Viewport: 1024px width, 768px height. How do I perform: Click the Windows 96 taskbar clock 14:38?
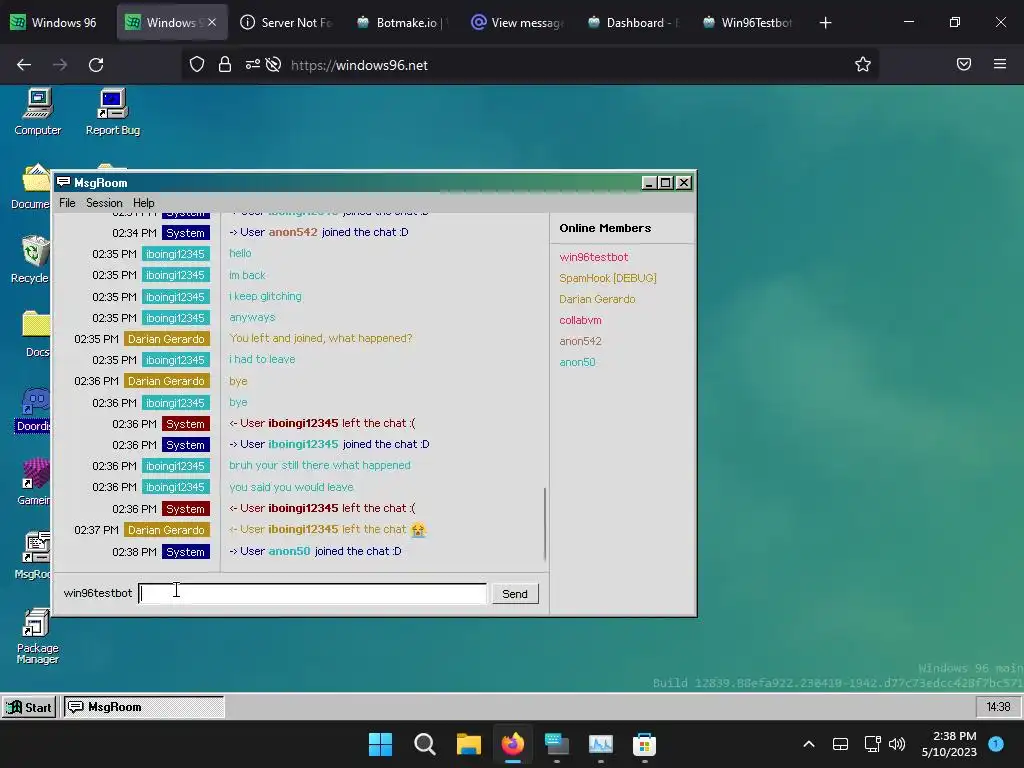[998, 707]
